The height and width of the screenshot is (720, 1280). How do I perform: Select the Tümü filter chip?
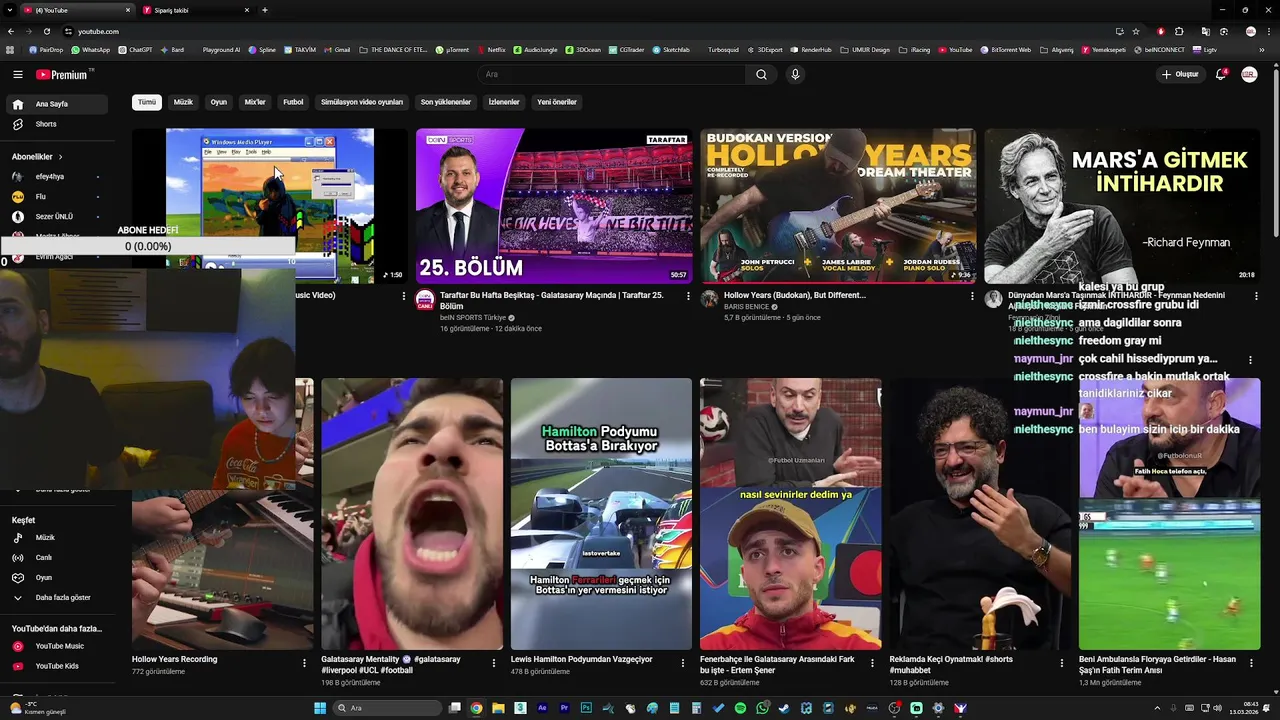coord(147,102)
